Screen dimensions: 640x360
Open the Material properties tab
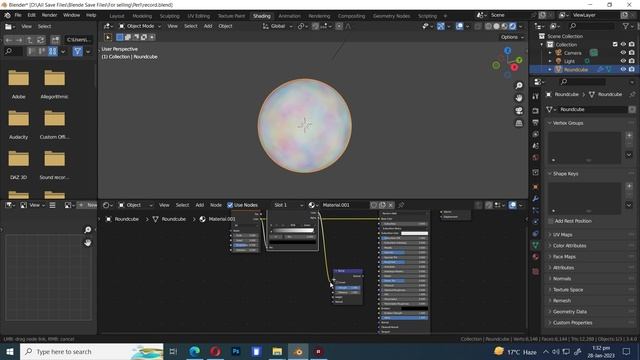click(536, 257)
